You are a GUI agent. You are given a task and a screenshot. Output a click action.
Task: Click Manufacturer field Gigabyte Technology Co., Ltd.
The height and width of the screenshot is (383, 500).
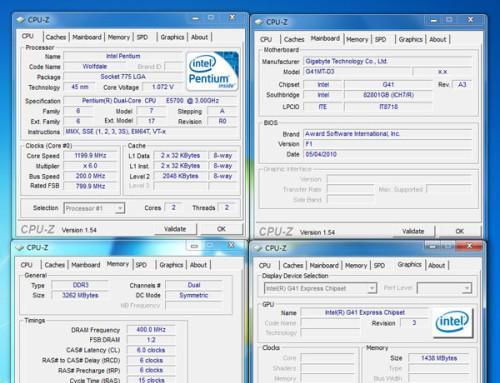point(388,61)
